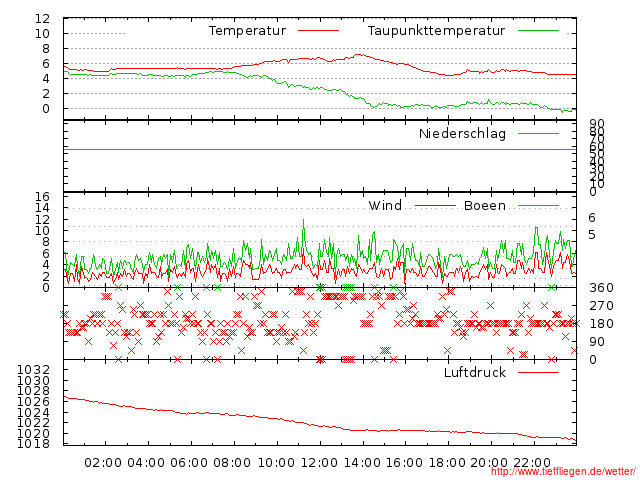Click the 02:00 time axis label
This screenshot has height=480, width=640.
pyautogui.click(x=103, y=463)
